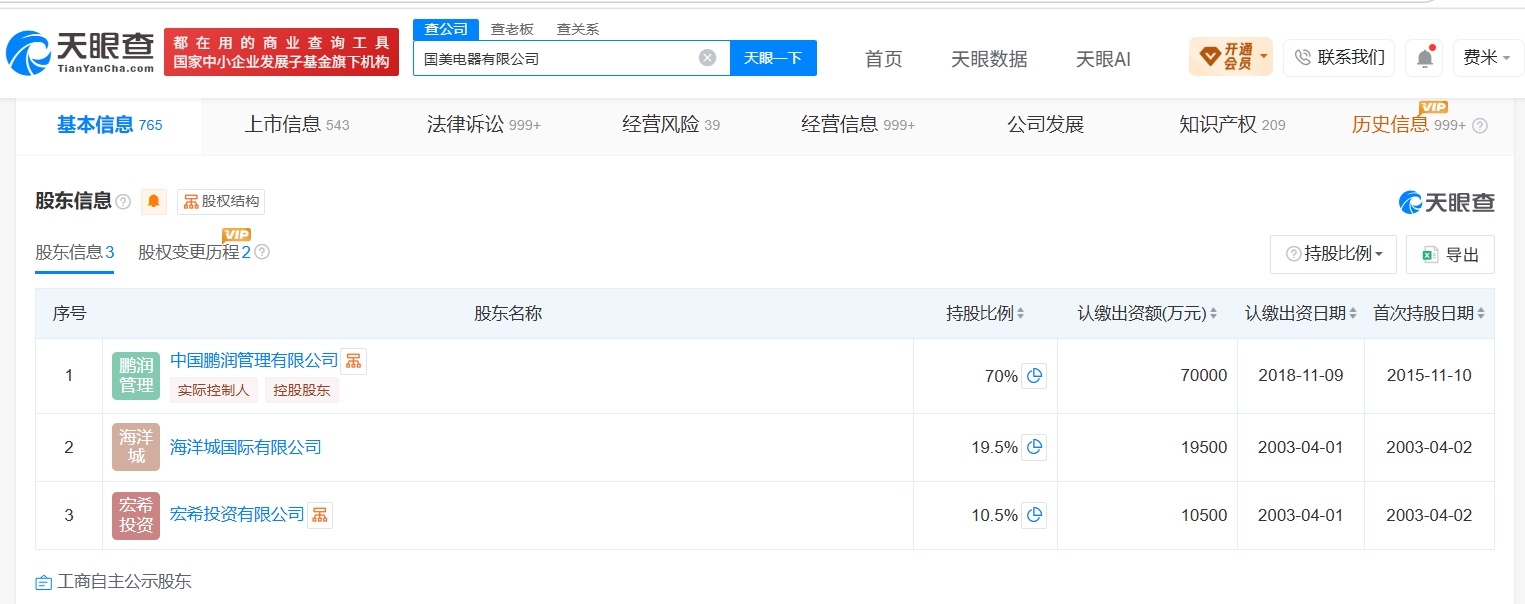Clear the search box text
Viewport: 1525px width, 604px height.
pos(707,58)
